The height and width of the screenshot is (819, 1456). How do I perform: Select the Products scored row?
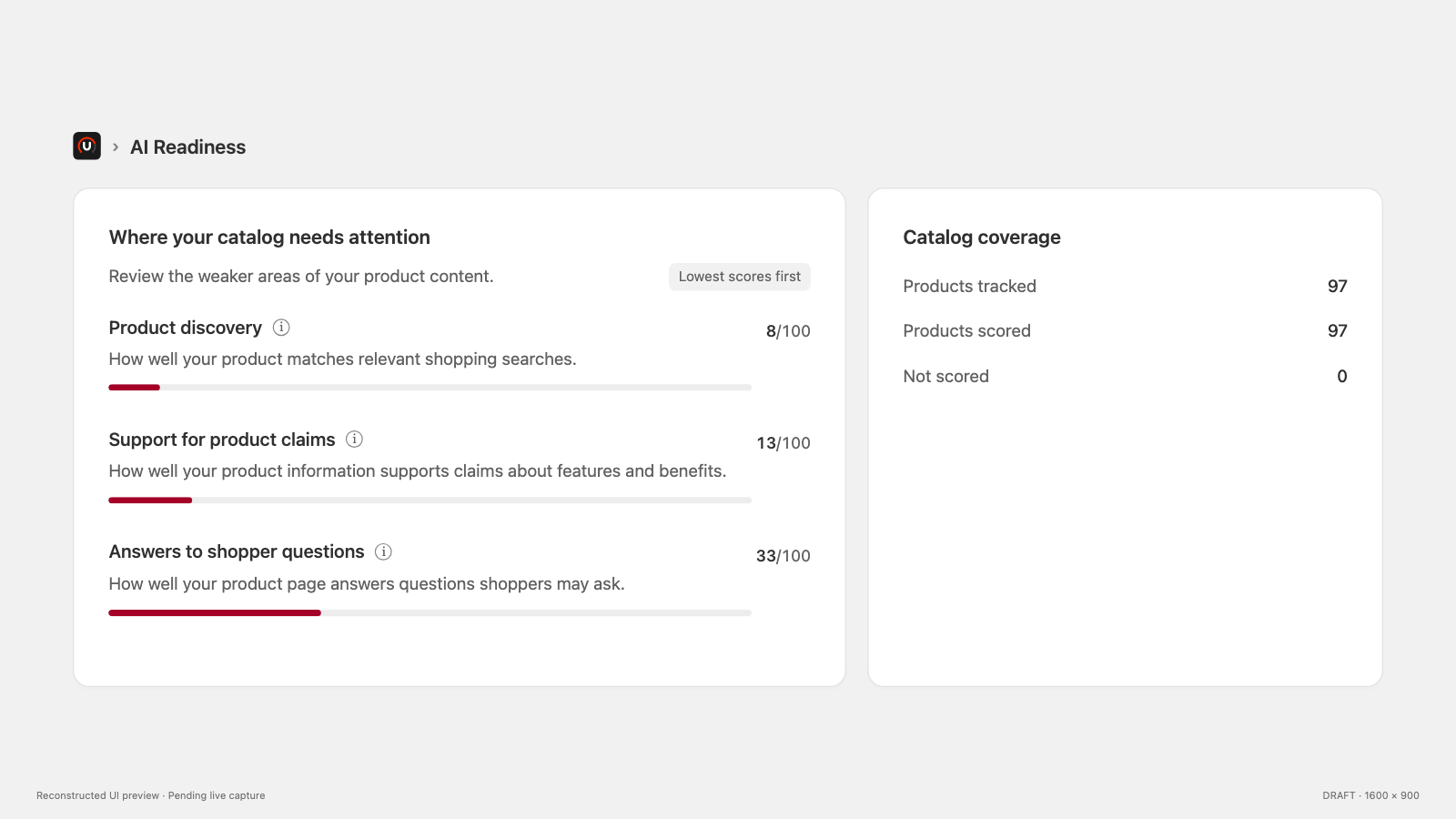coord(1125,330)
